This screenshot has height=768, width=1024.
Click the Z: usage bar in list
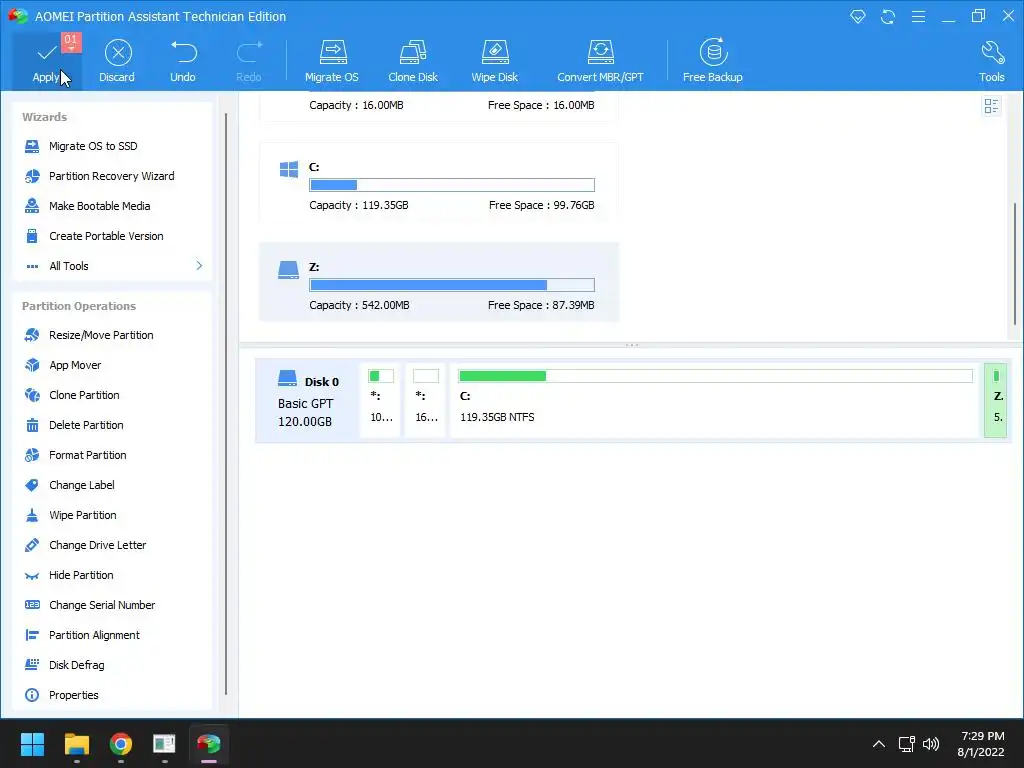[452, 285]
